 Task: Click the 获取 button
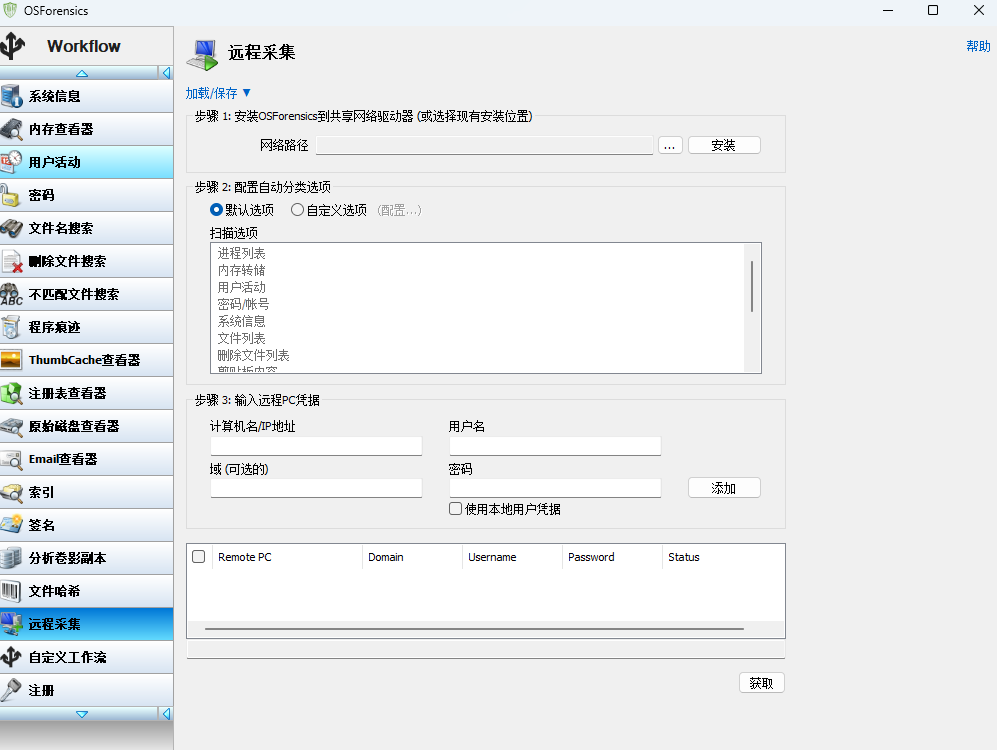pos(761,683)
